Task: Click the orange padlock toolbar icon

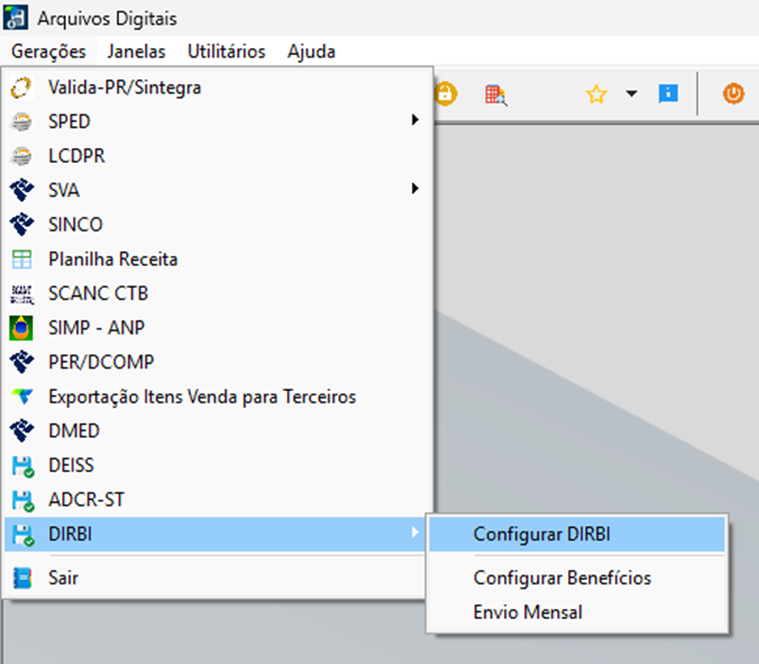Action: tap(445, 93)
